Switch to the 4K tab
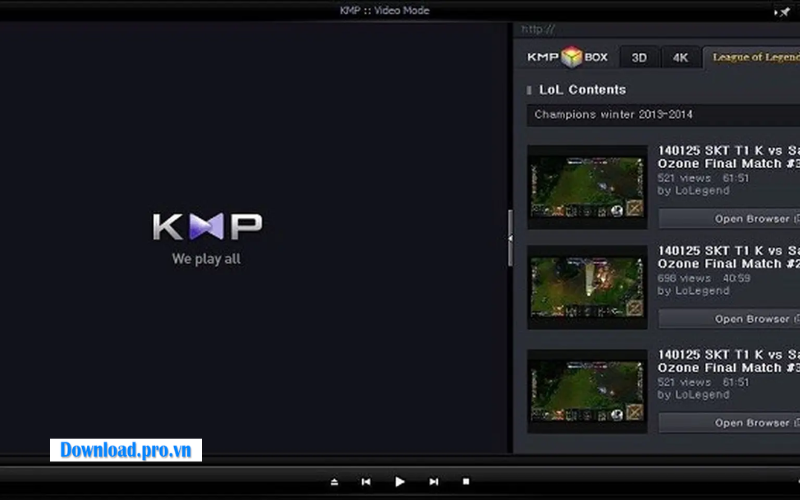 coord(680,58)
